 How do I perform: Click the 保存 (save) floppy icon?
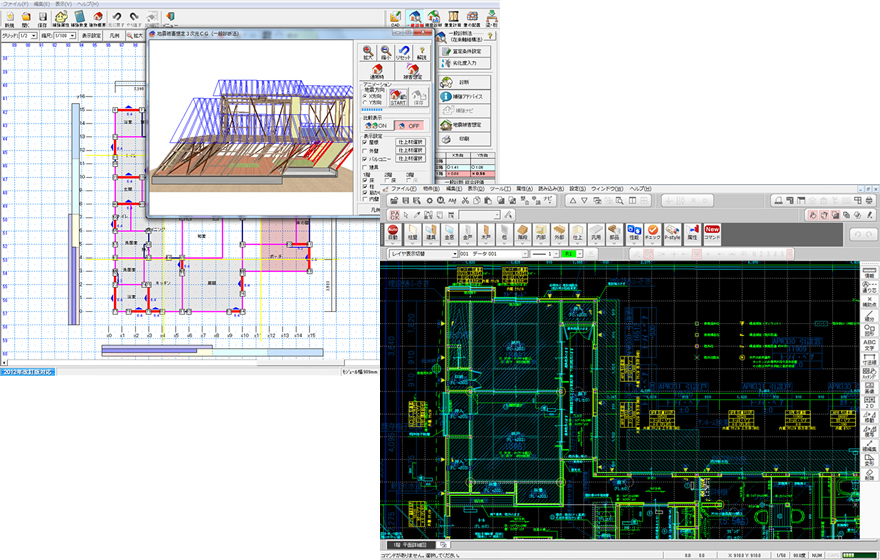tap(43, 19)
